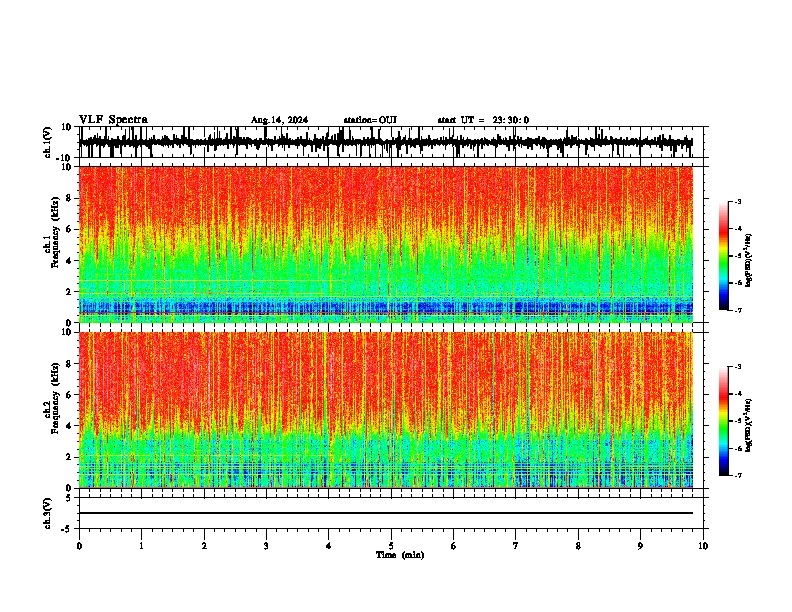Click time axis tick label '0'
This screenshot has height=612, width=792.
79,546
